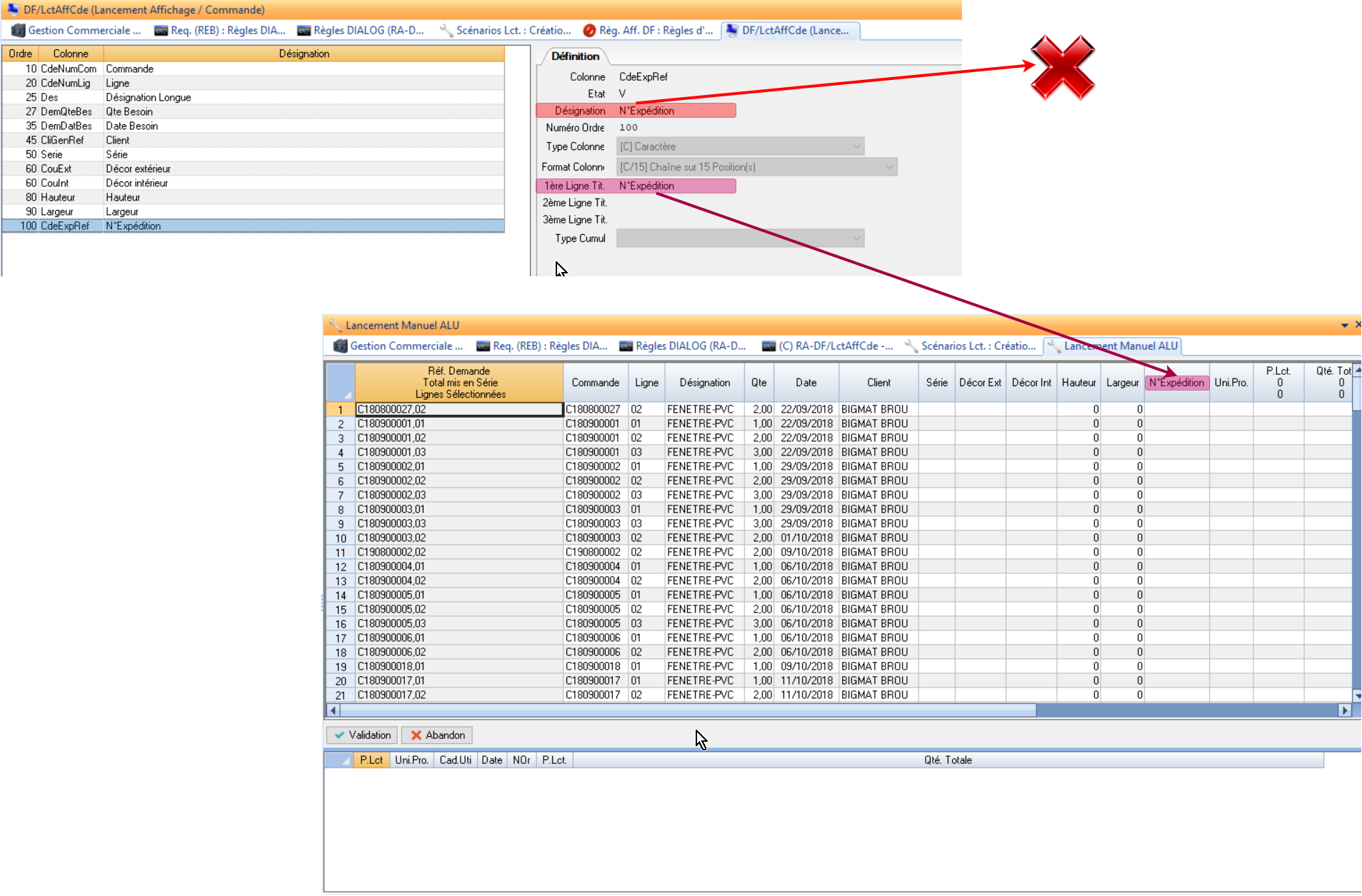Screen dimensions: 1362x896
Task: Select the Définition tab
Action: coord(575,56)
